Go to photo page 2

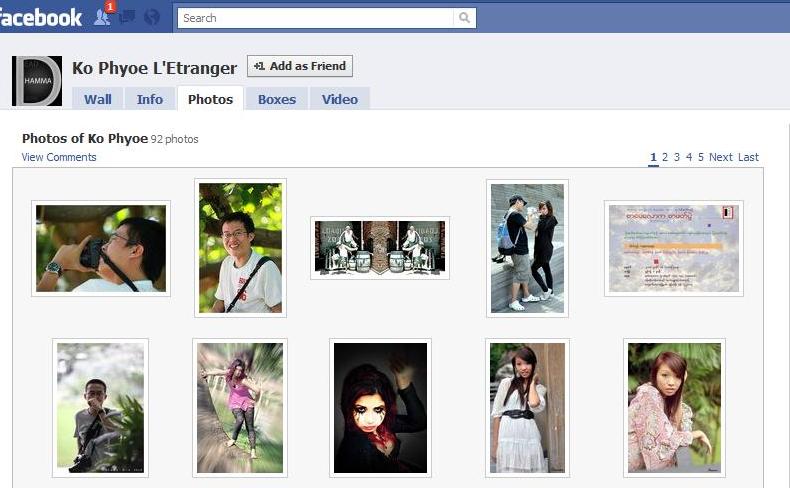665,157
